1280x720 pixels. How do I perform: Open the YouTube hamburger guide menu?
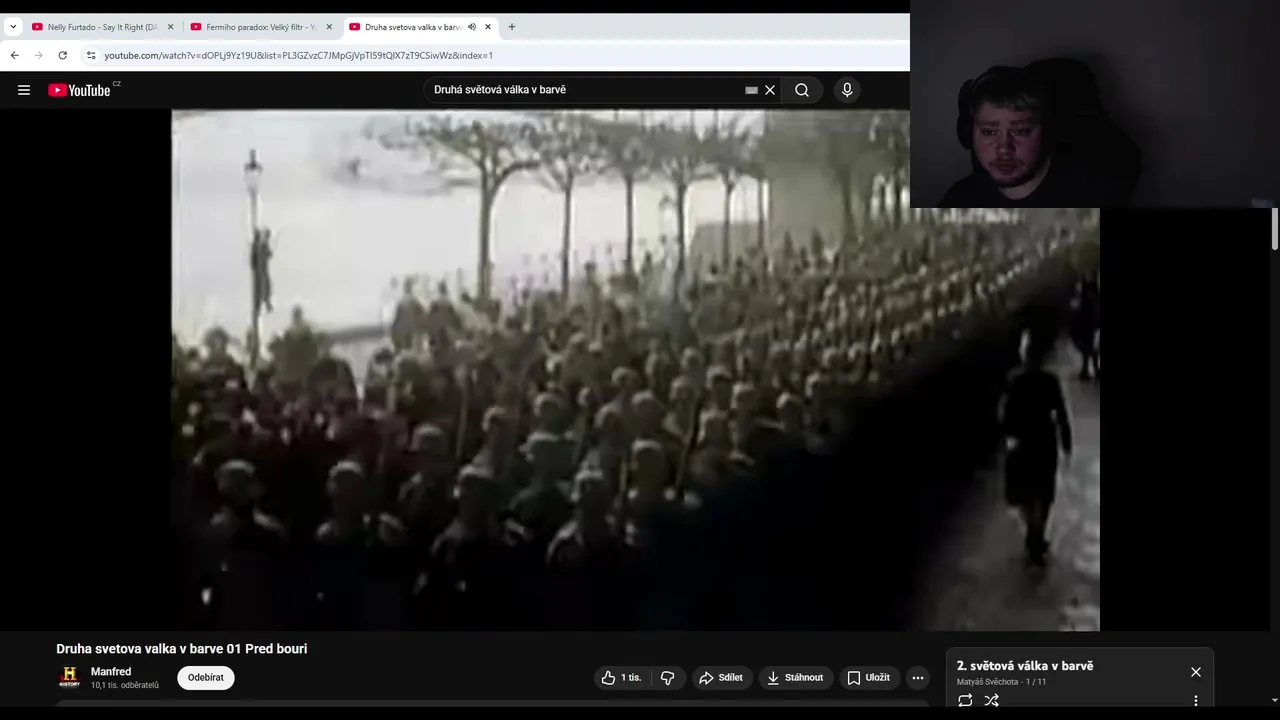(x=24, y=90)
